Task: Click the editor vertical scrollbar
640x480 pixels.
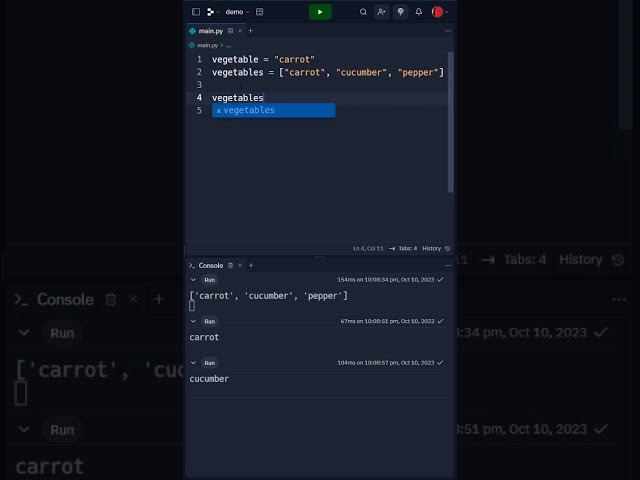Action: 451,122
